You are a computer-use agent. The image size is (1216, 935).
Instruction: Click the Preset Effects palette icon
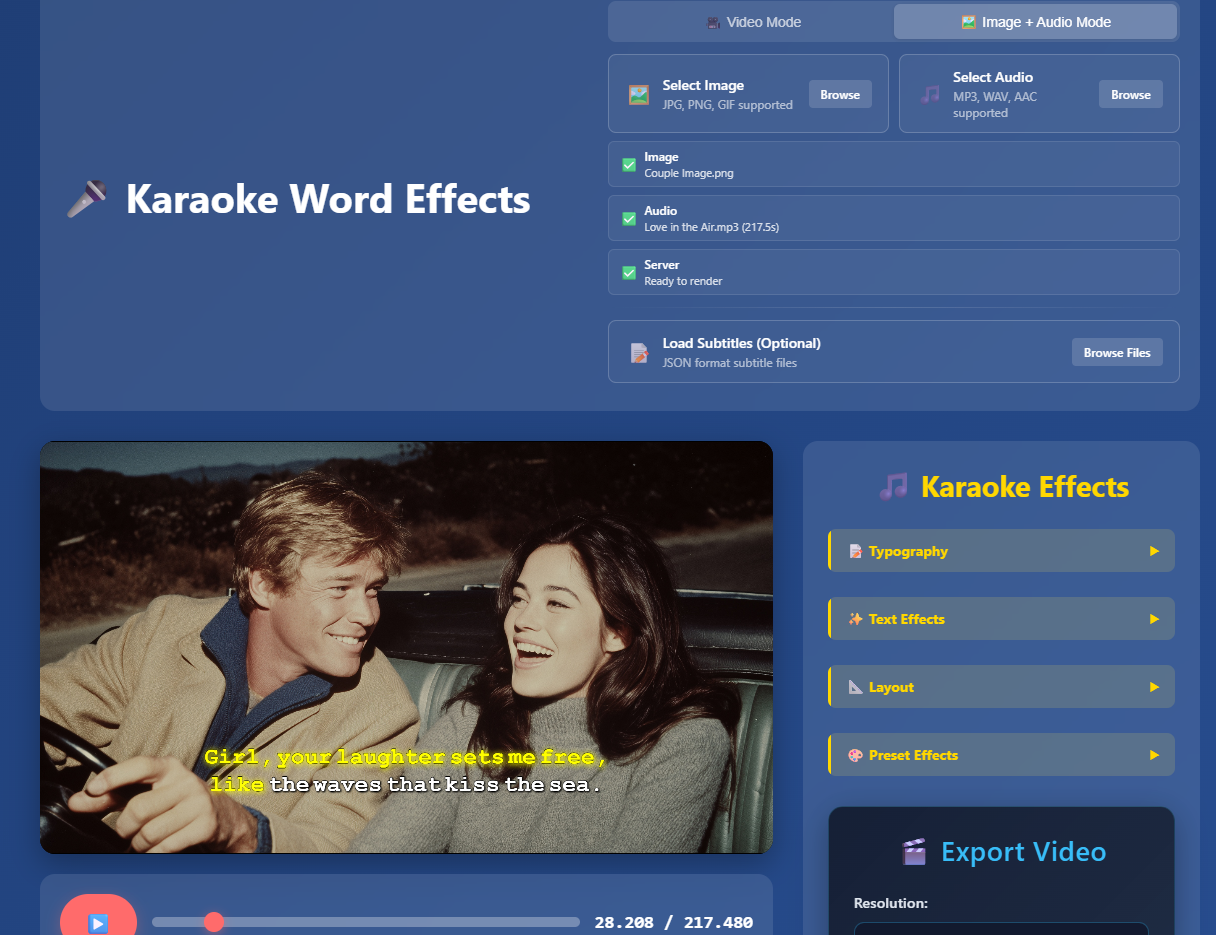(855, 755)
